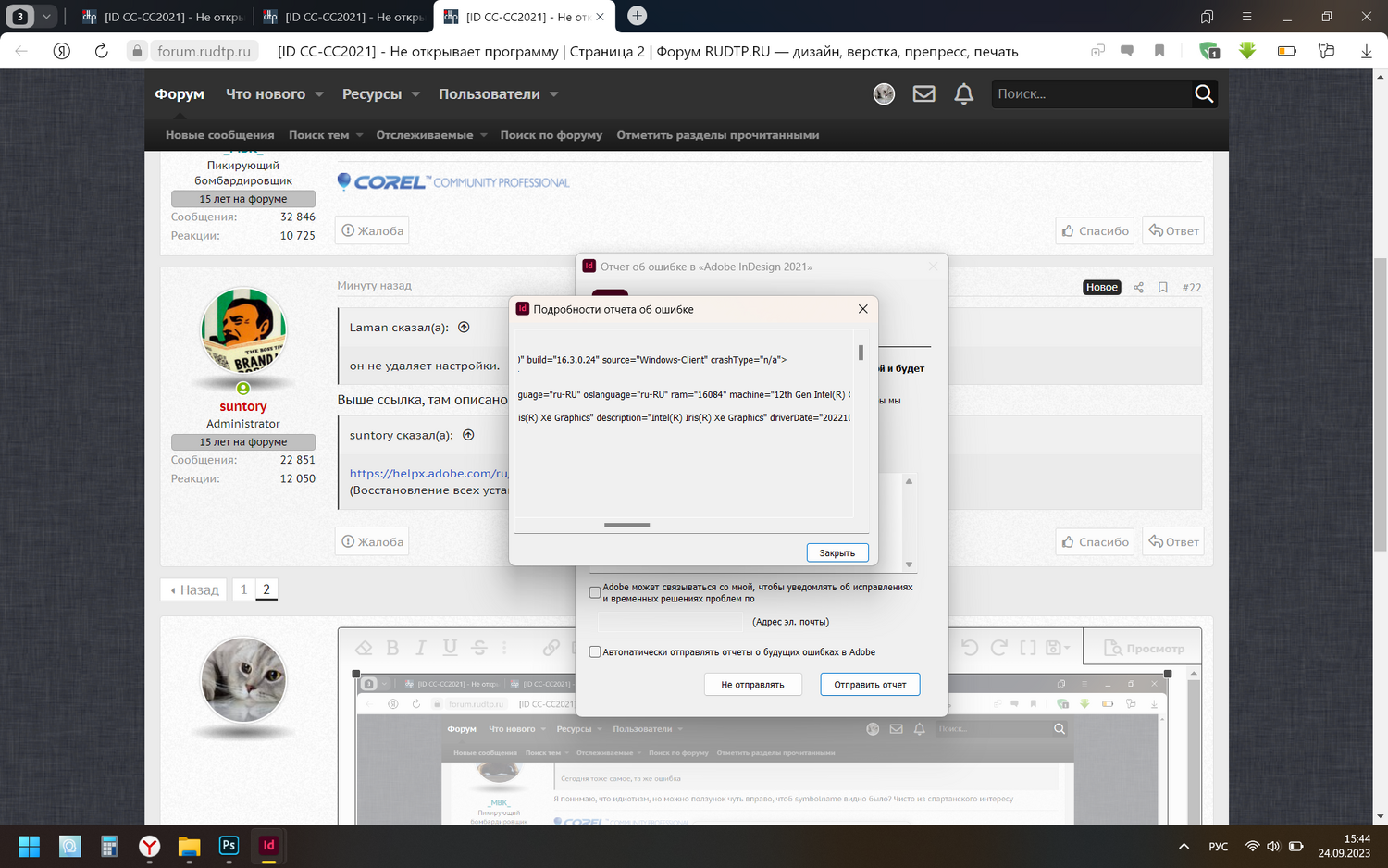The image size is (1388, 868).
Task: Click 'Отметить разделы прочитанными' menu item
Action: pos(718,135)
